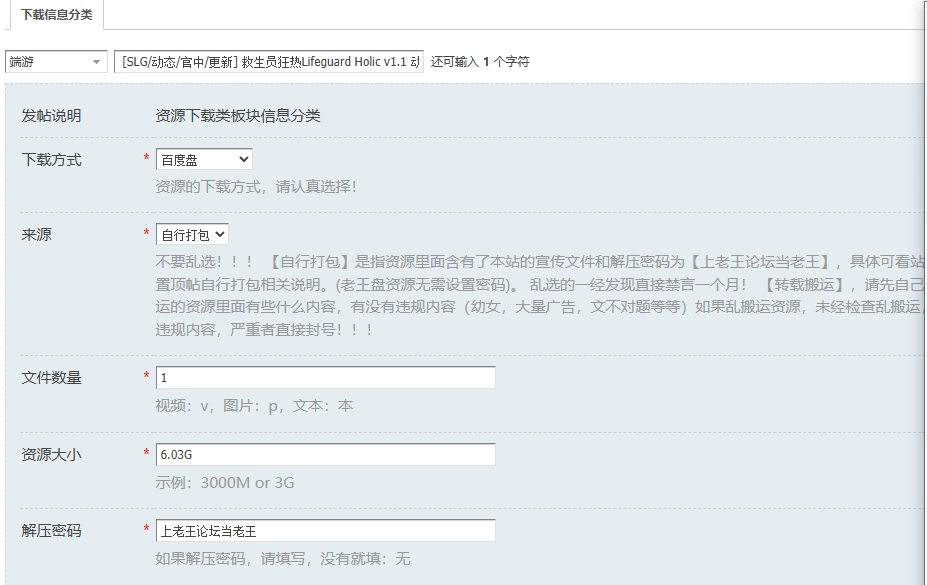Open the 端游 category dropdown

[56, 61]
